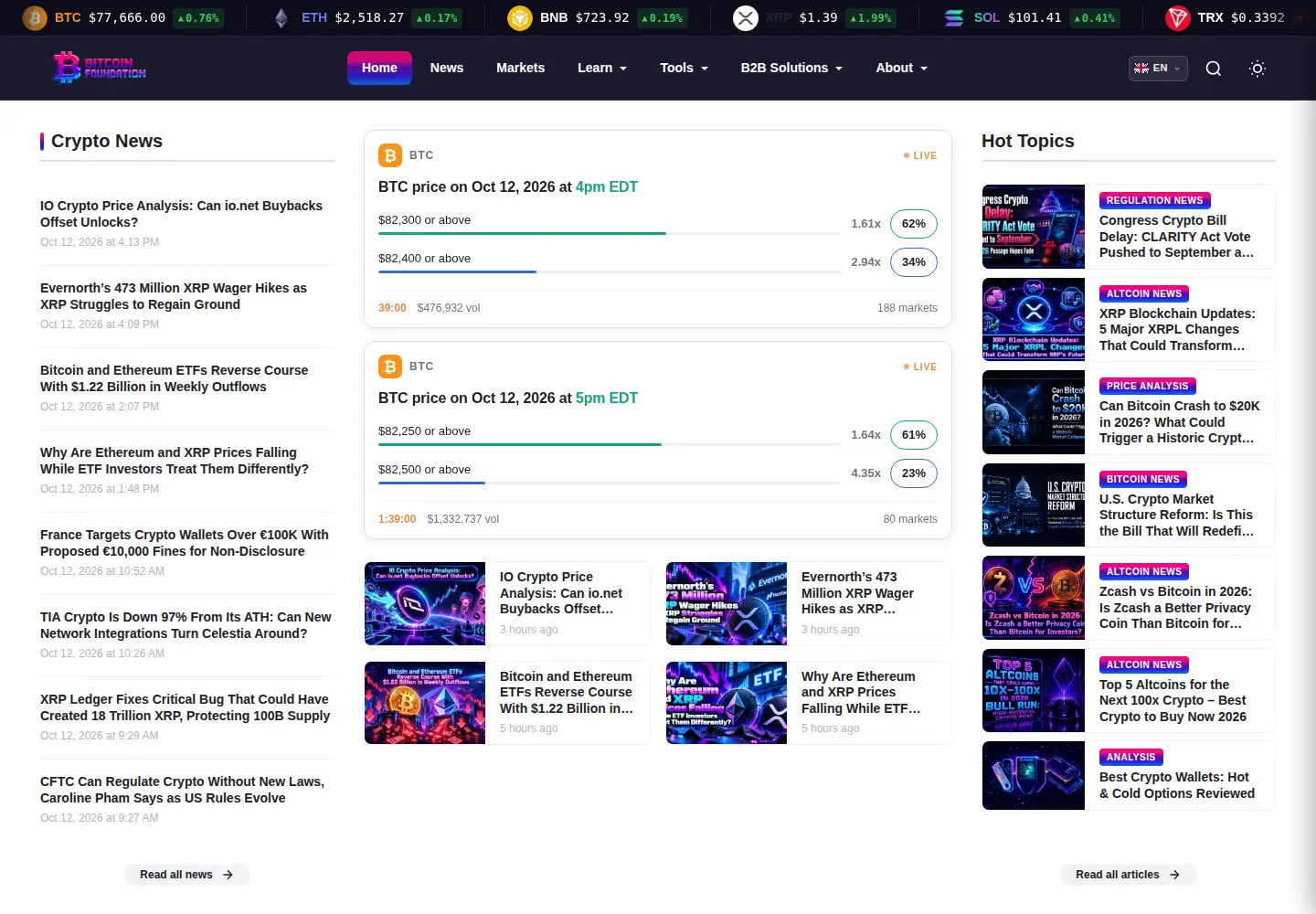Expand the Tools dropdown menu
The image size is (1316, 914).
pyautogui.click(x=685, y=68)
